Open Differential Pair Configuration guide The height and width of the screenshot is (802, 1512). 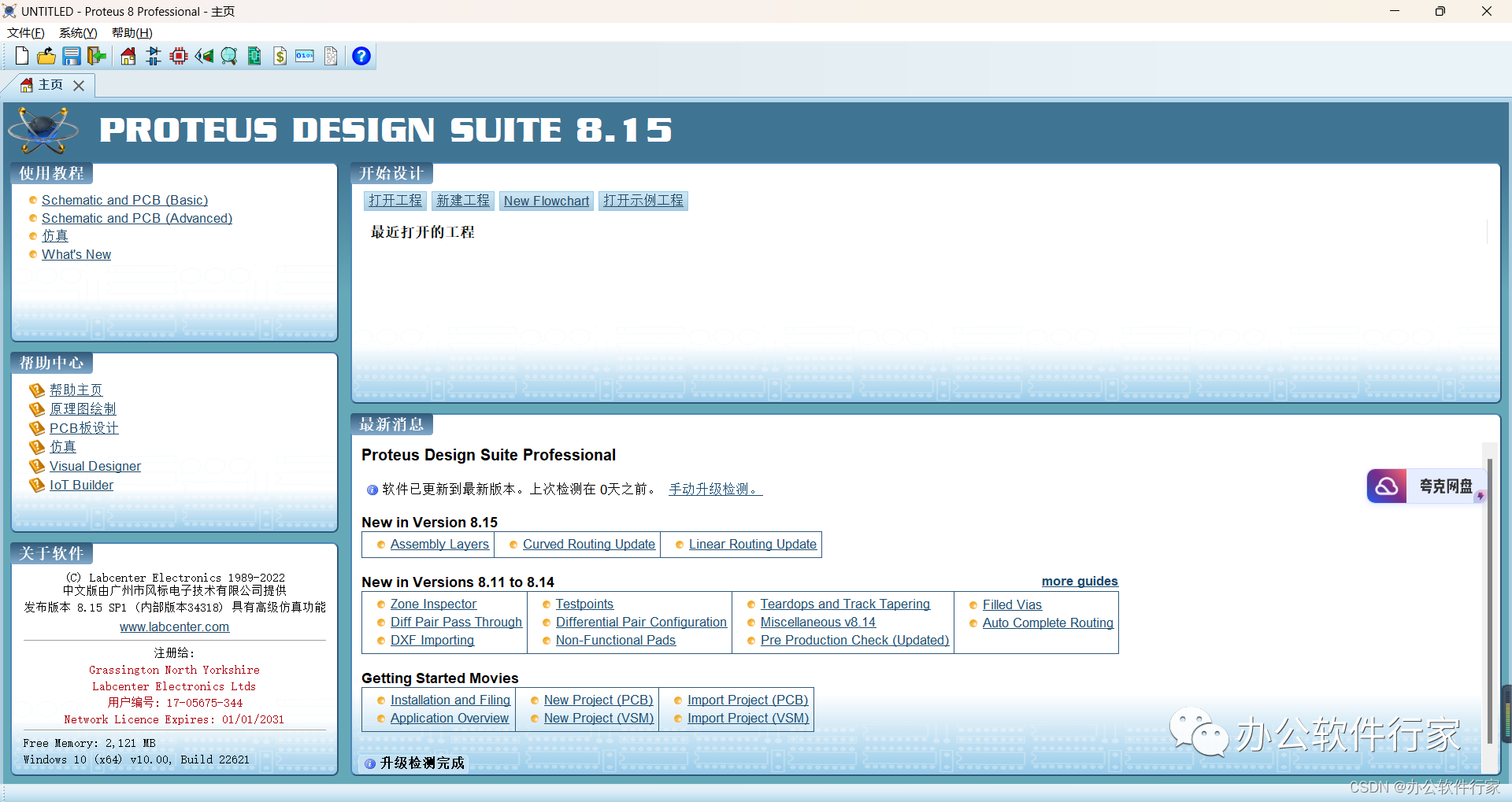pos(641,622)
